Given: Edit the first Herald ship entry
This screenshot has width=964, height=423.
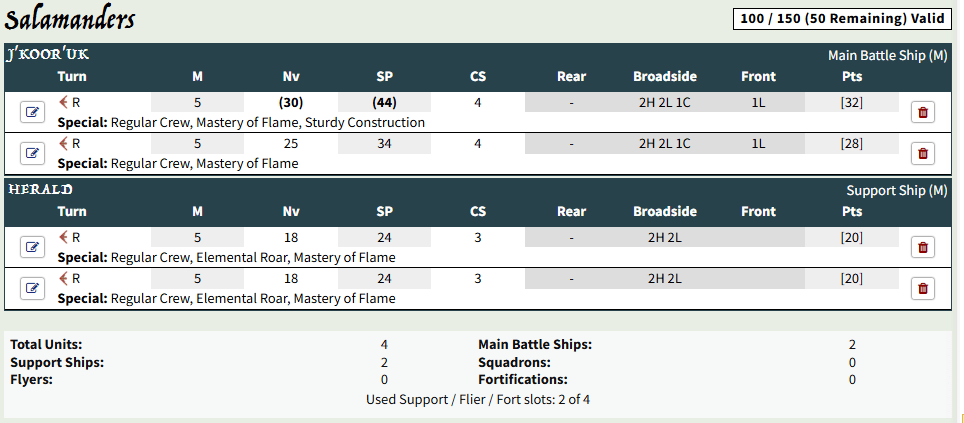Looking at the screenshot, I should (x=32, y=247).
